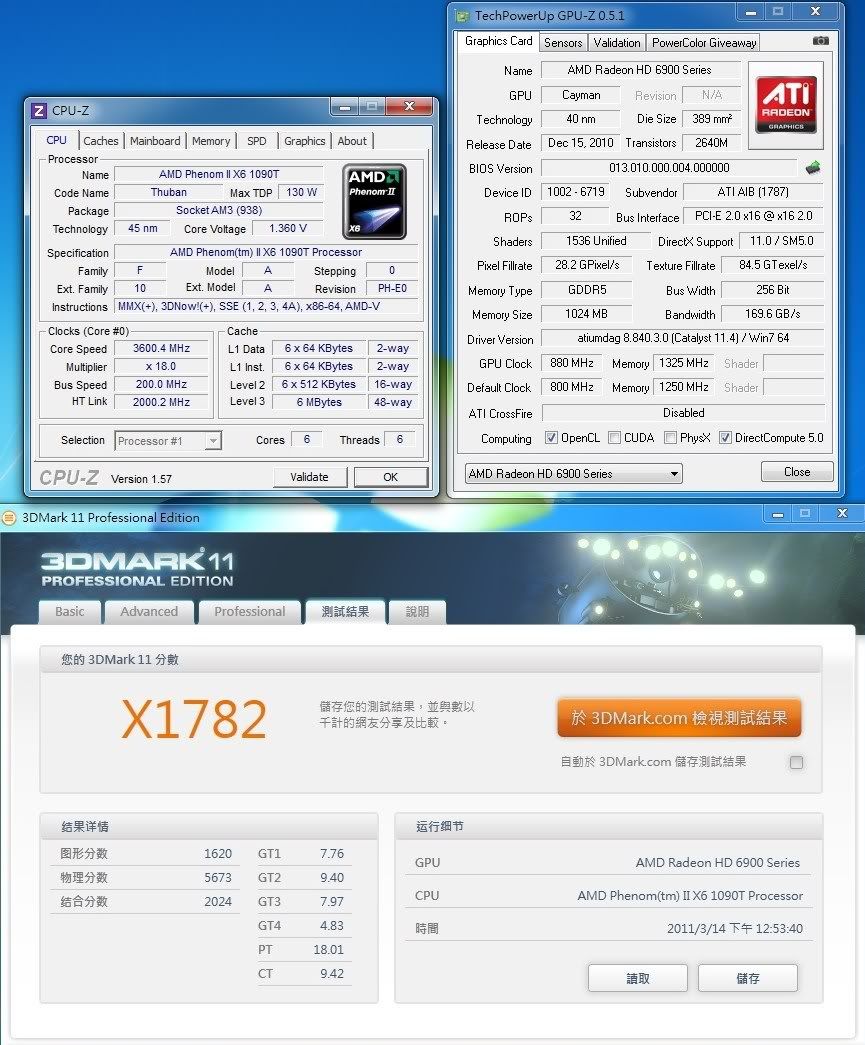The width and height of the screenshot is (865, 1045).
Task: Click the CPU-Z Name field AMD Phenom II X6 1090T
Action: pos(219,174)
